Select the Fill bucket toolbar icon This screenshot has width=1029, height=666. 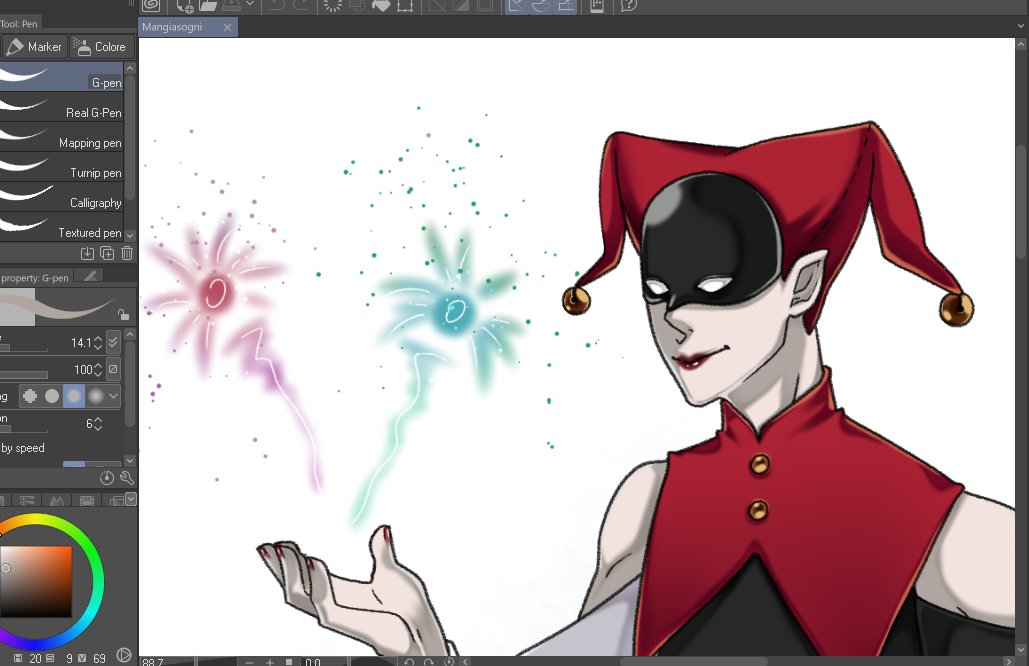tap(381, 5)
